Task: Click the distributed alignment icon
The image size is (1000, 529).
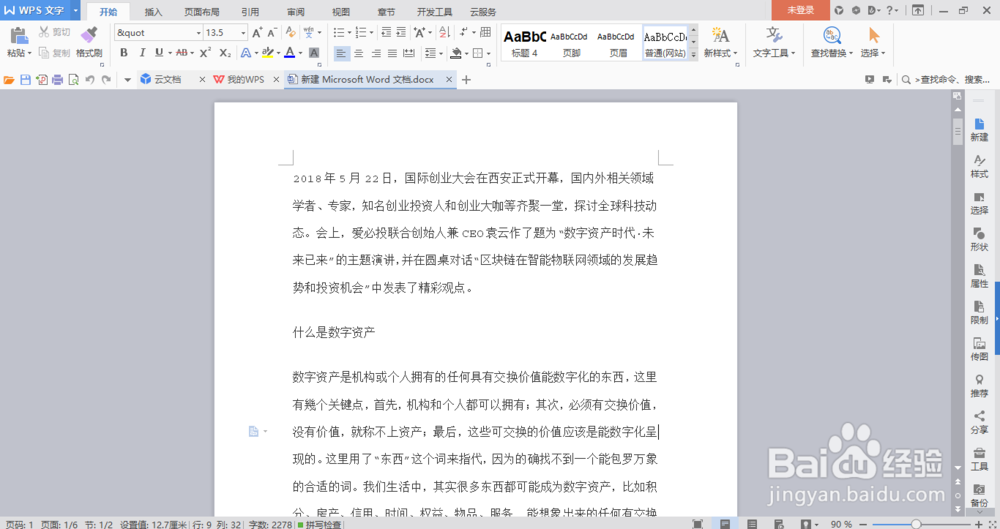Action: tap(409, 53)
